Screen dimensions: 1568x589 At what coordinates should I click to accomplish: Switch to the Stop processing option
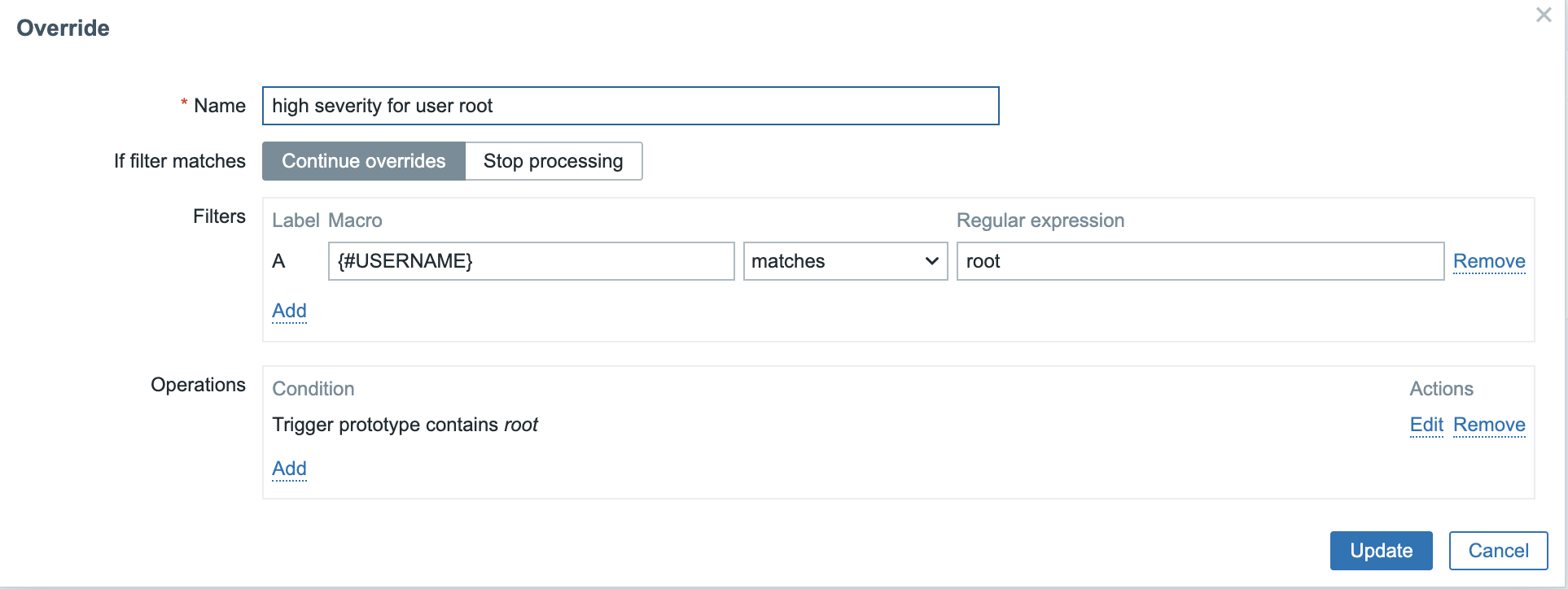coord(554,161)
